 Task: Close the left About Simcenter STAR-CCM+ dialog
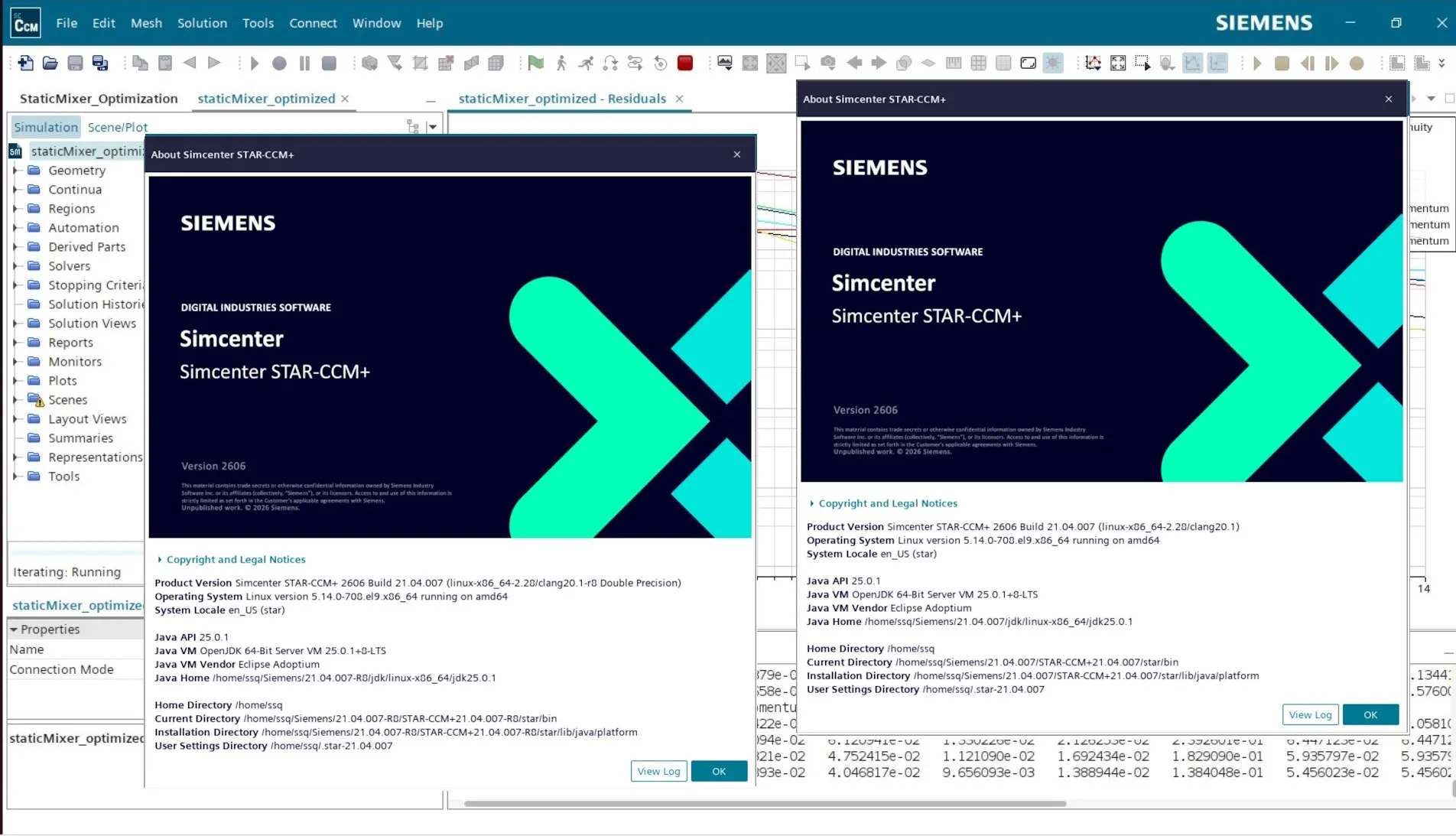[x=737, y=155]
